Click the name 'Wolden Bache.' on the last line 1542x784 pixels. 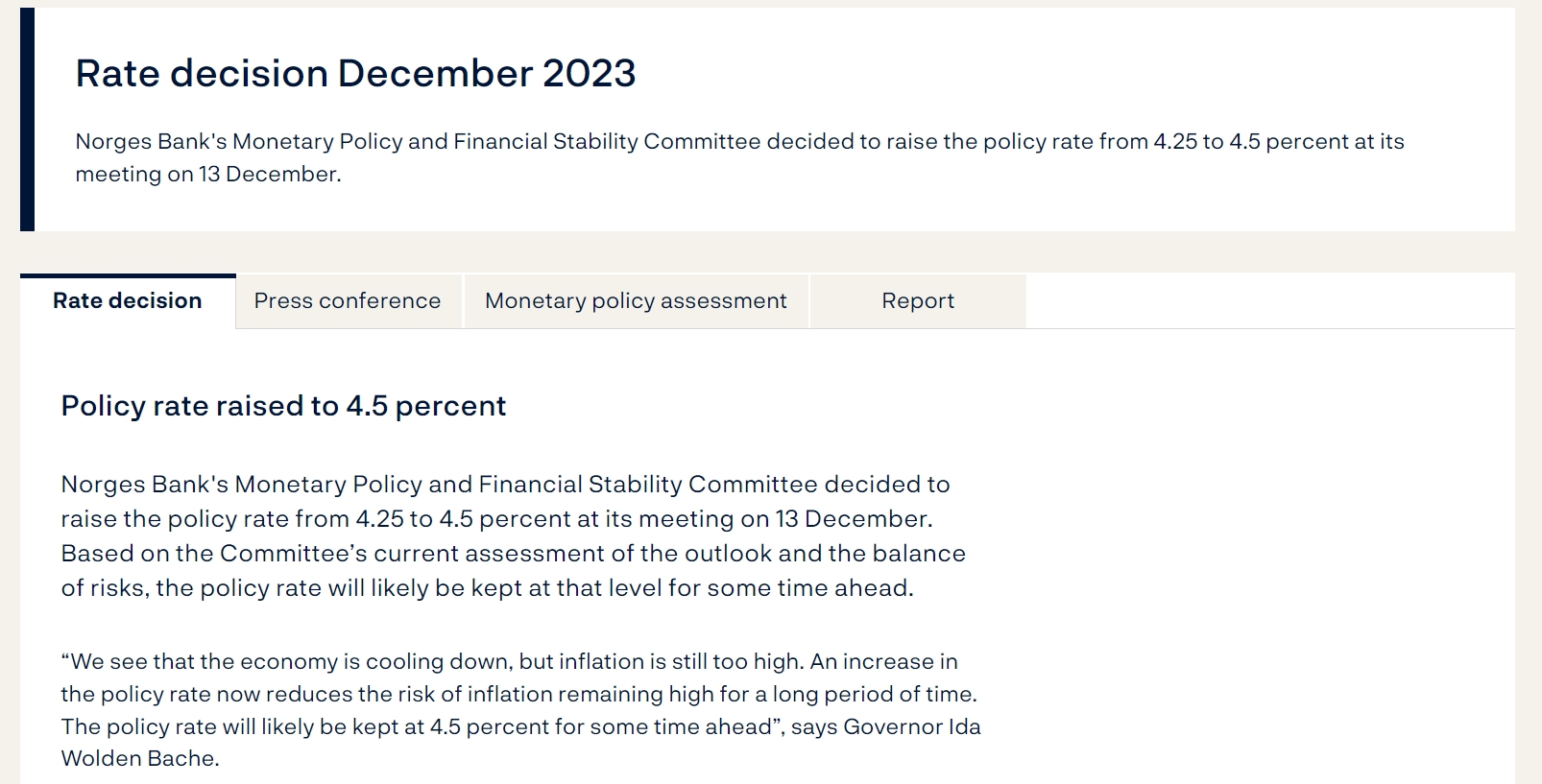coord(140,759)
